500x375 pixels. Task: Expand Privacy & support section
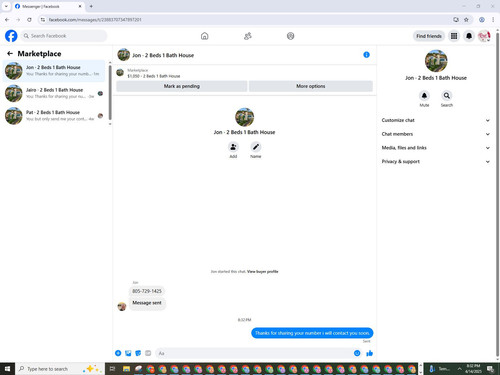tap(436, 161)
